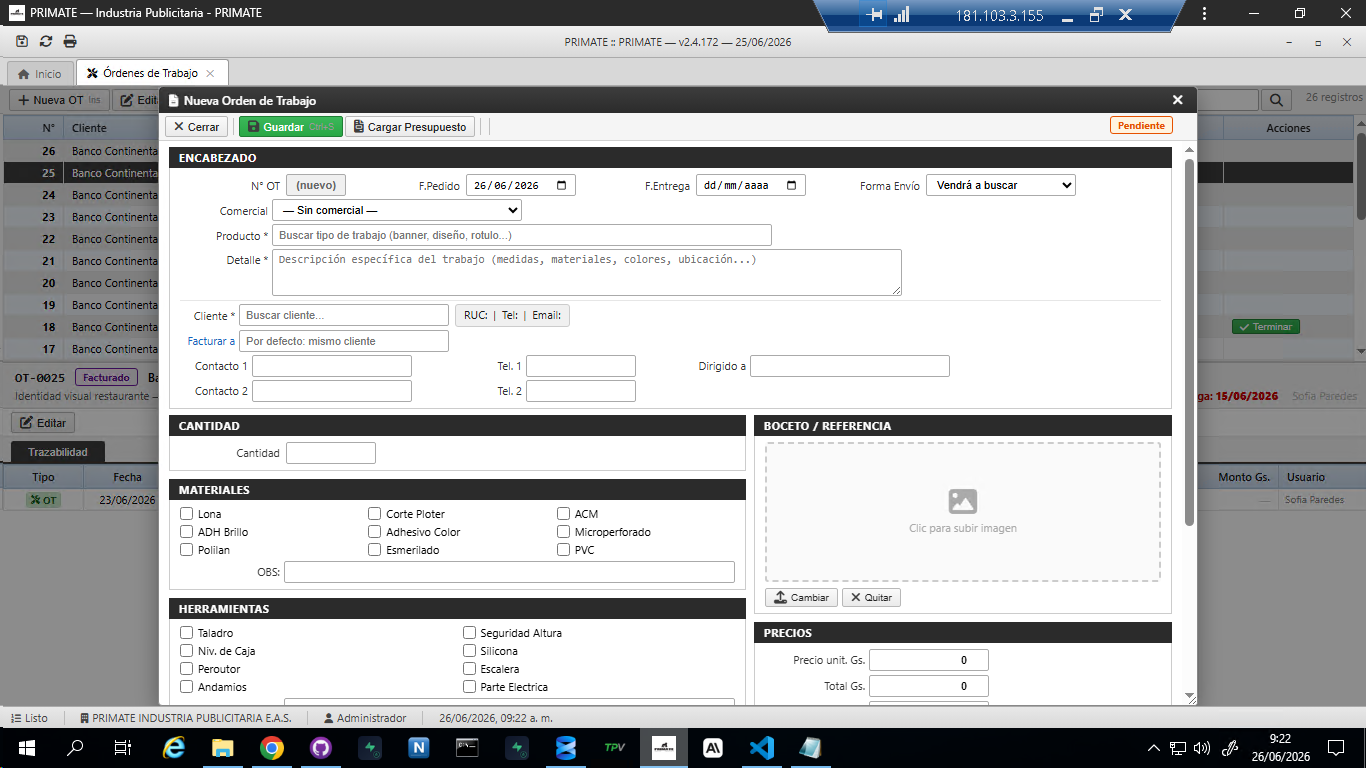Image resolution: width=1366 pixels, height=768 pixels.
Task: Open the TPV app on the taskbar
Action: [614, 748]
